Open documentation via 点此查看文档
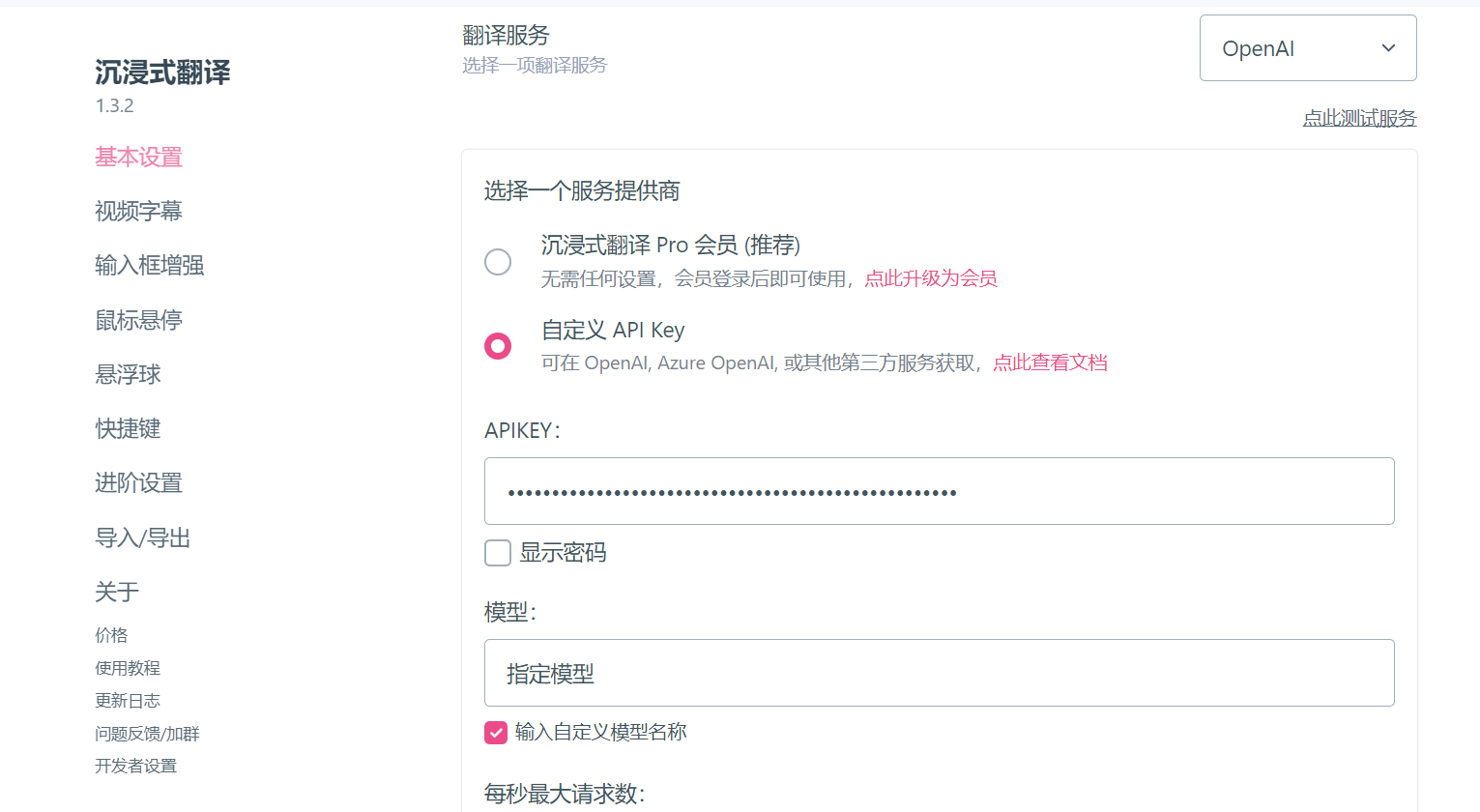The width and height of the screenshot is (1480, 812). tap(1051, 362)
